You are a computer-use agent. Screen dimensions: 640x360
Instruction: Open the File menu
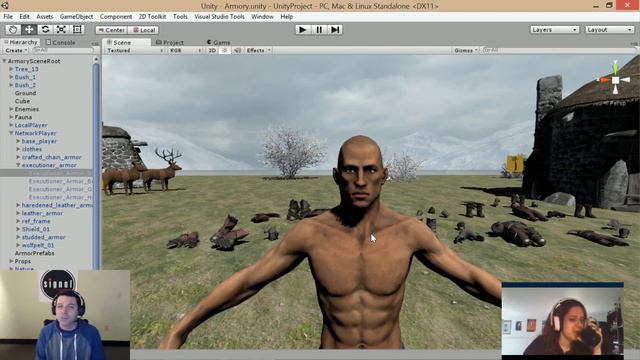point(8,17)
